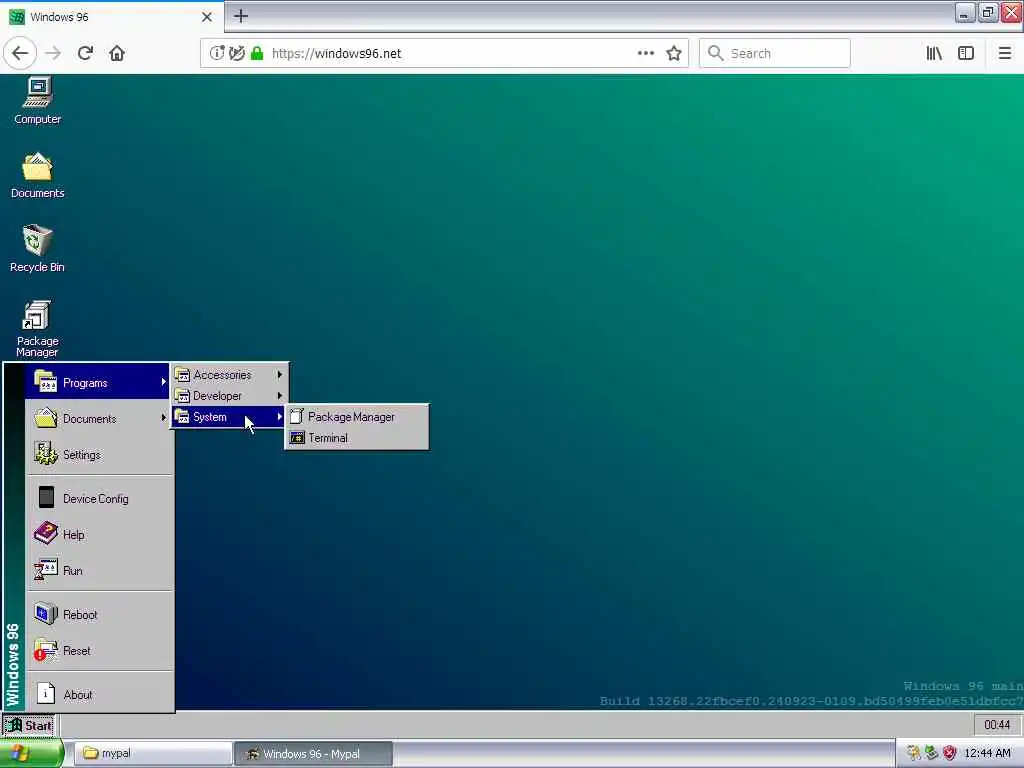This screenshot has height=768, width=1024.
Task: Click the Developer submenu arrow
Action: tap(280, 396)
